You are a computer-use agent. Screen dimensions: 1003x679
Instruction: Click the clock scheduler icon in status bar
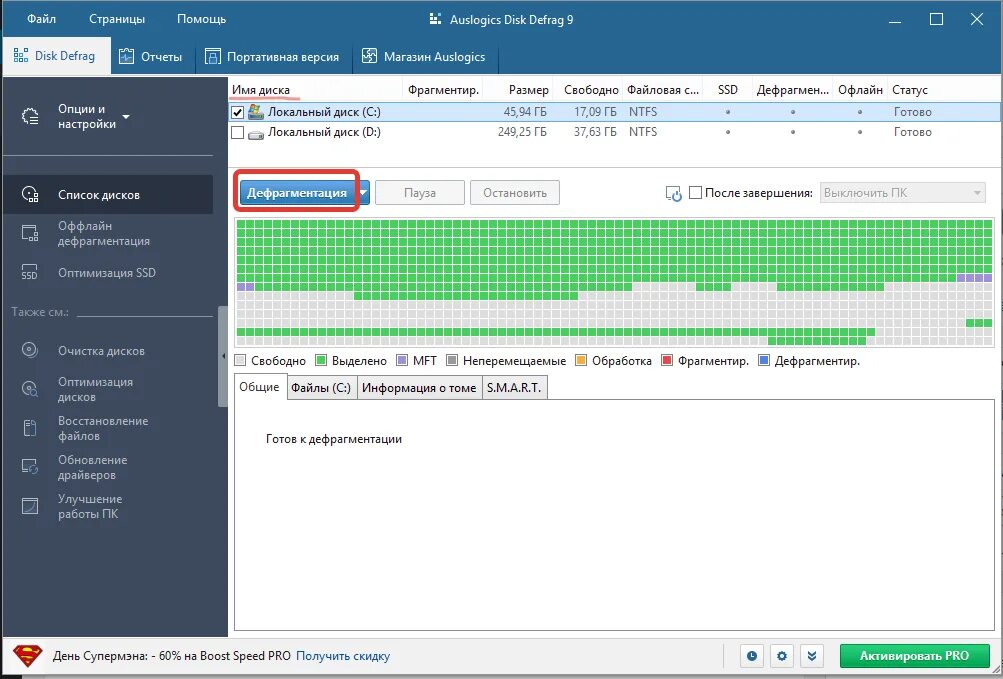752,656
